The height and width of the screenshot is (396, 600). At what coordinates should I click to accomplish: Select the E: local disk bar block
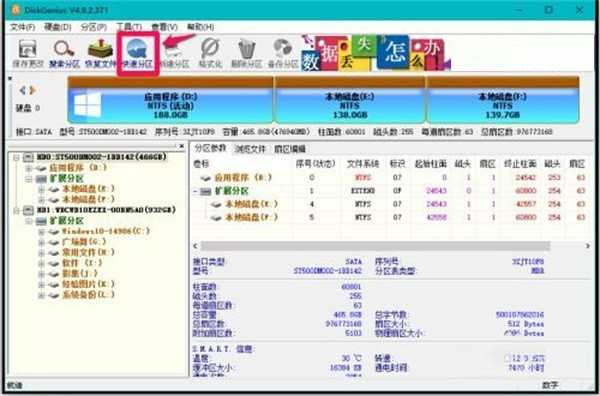click(349, 99)
